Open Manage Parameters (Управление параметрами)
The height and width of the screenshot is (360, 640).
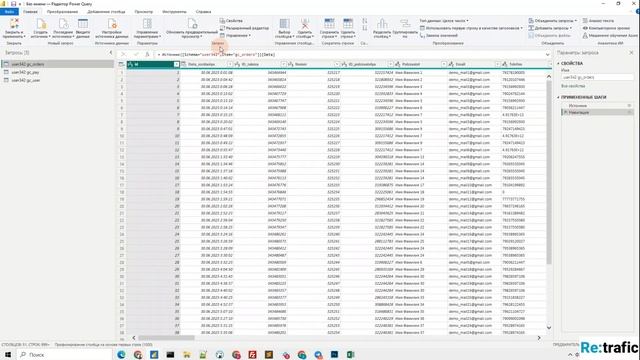[147, 28]
